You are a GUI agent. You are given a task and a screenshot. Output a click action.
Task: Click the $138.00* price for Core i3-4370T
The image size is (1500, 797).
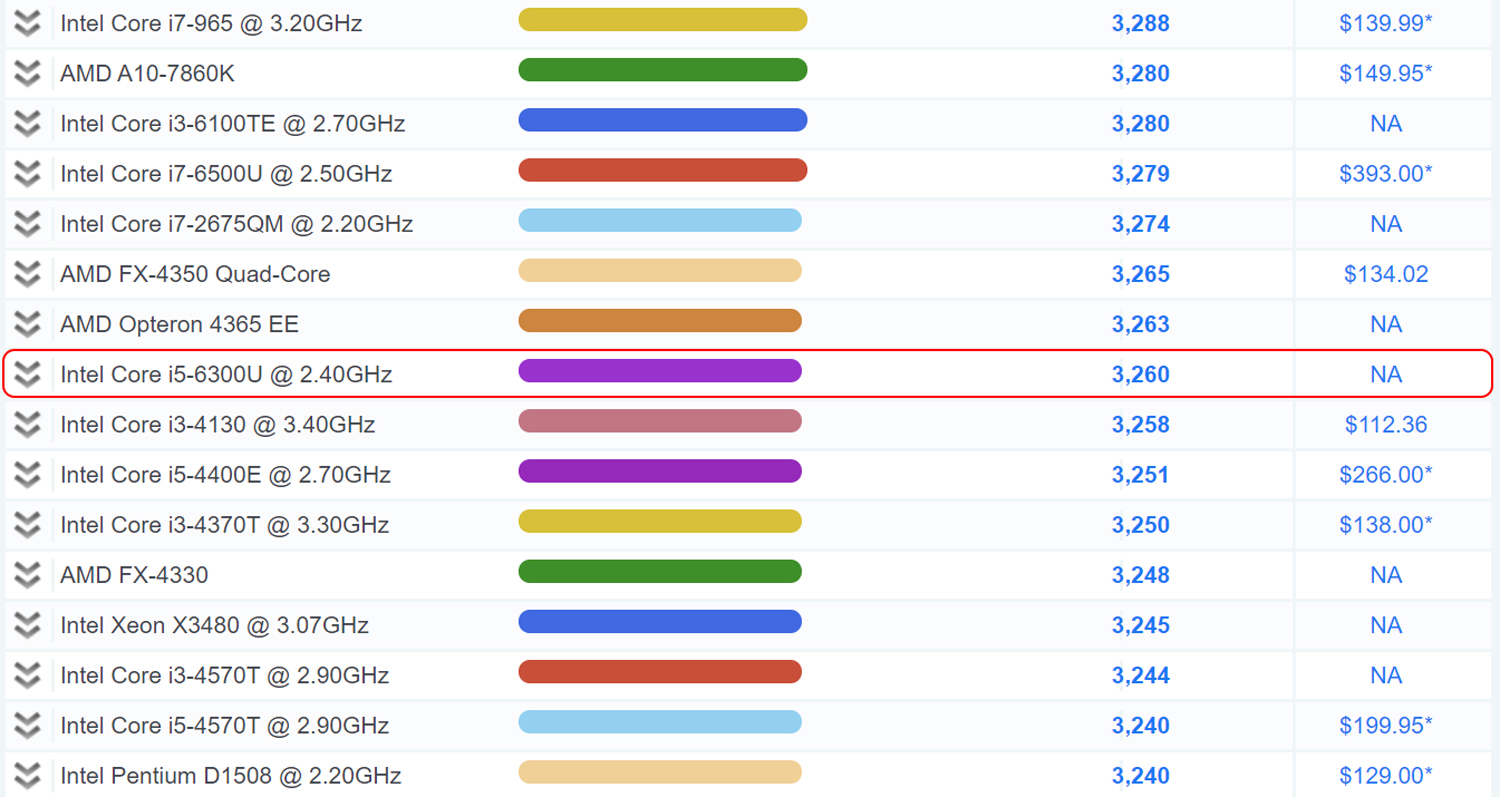[x=1386, y=524]
